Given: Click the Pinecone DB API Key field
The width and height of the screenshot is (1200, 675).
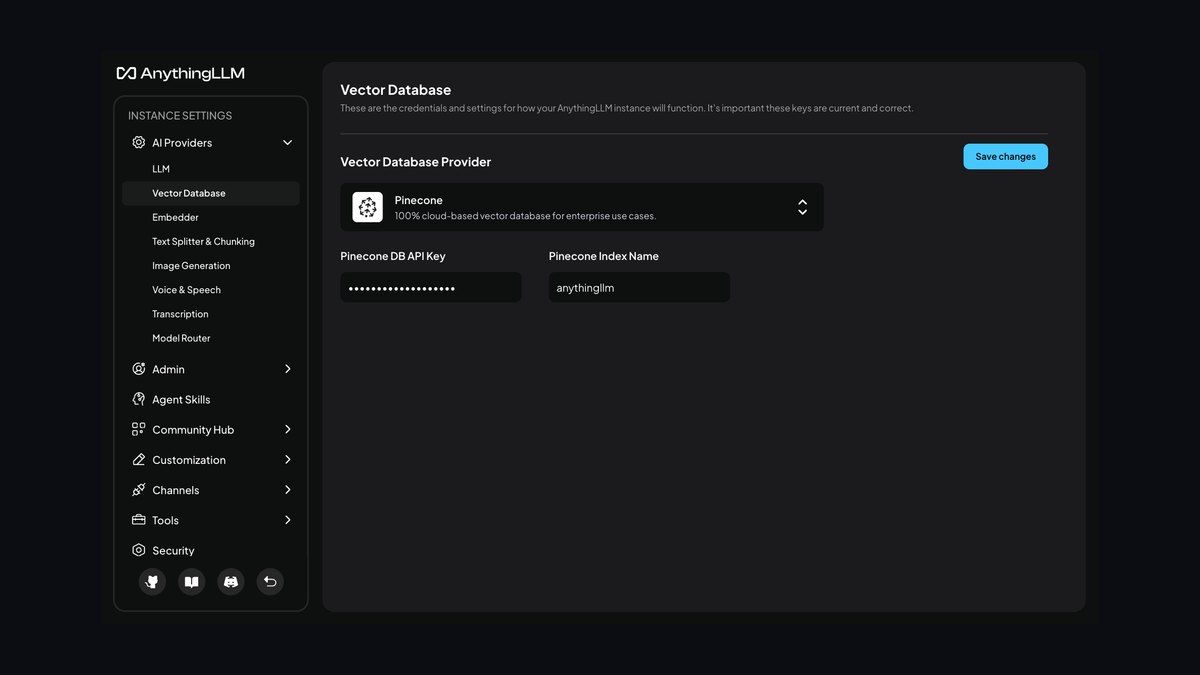Looking at the screenshot, I should pyautogui.click(x=431, y=287).
